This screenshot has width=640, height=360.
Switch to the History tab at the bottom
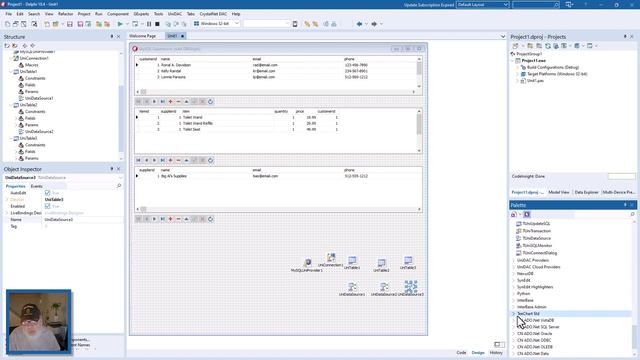pyautogui.click(x=496, y=353)
